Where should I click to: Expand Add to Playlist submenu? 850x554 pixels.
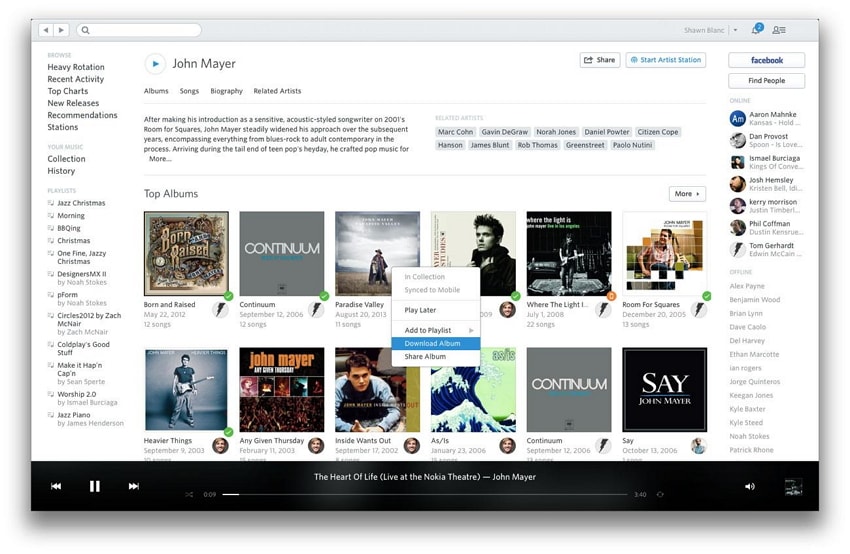point(435,330)
